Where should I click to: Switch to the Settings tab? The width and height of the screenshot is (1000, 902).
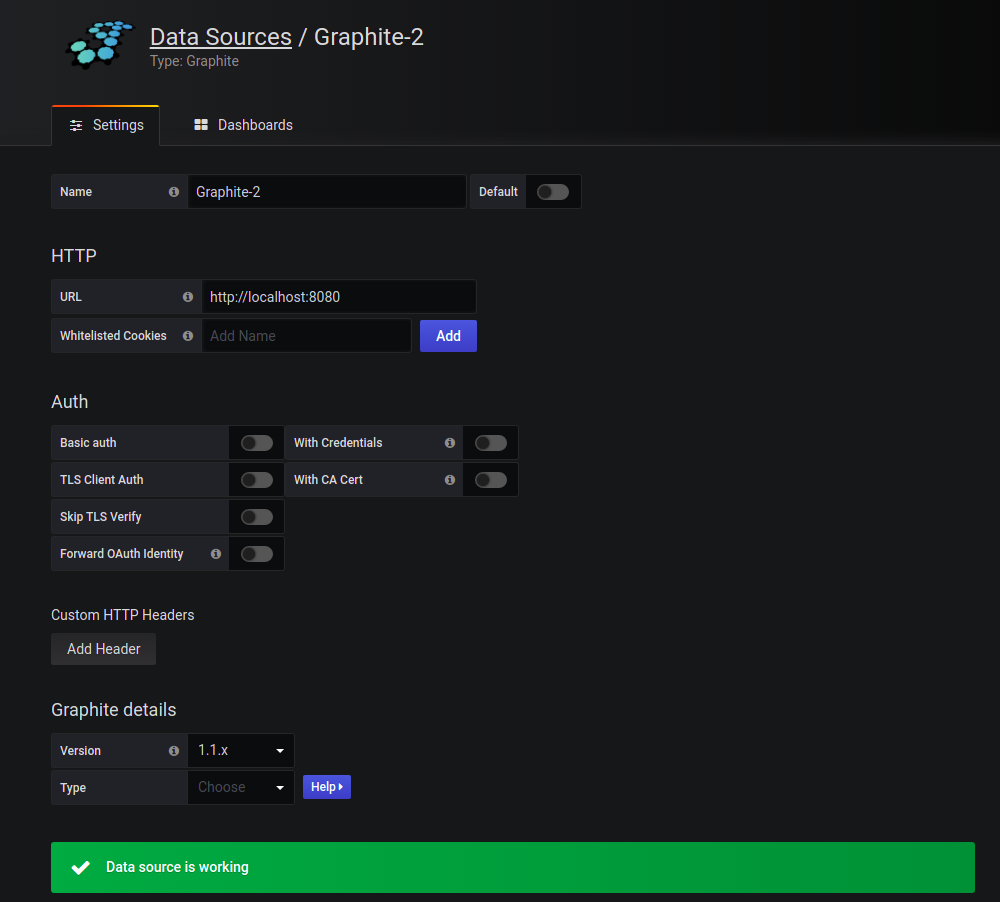106,125
